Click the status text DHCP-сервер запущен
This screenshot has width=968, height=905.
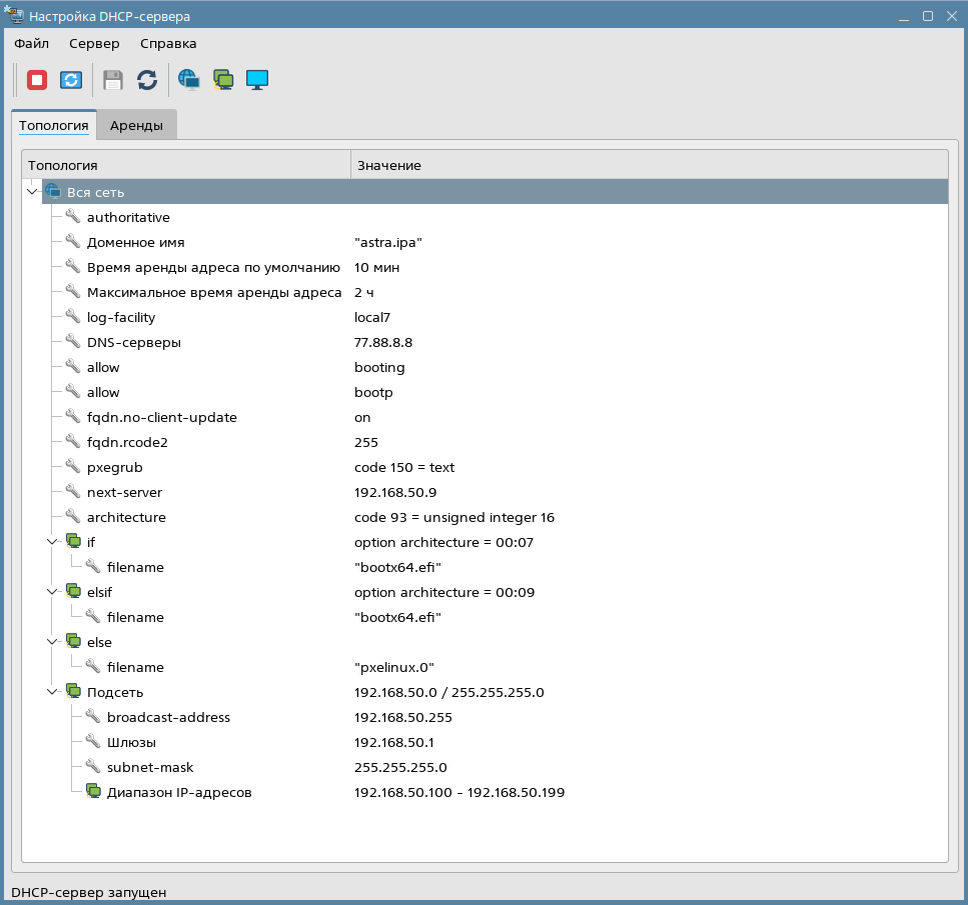click(89, 893)
